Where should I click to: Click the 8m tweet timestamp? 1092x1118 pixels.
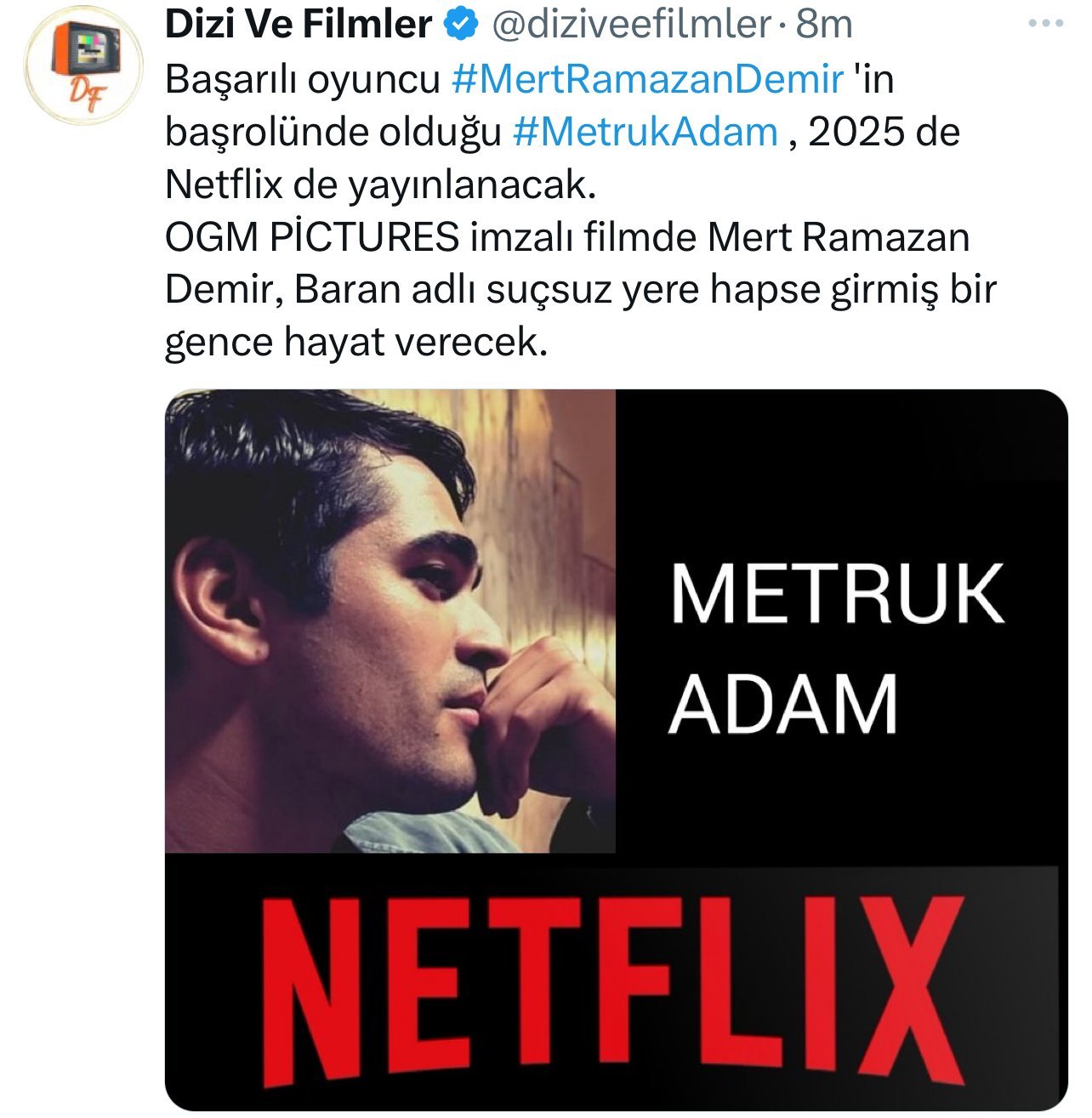pos(823,25)
